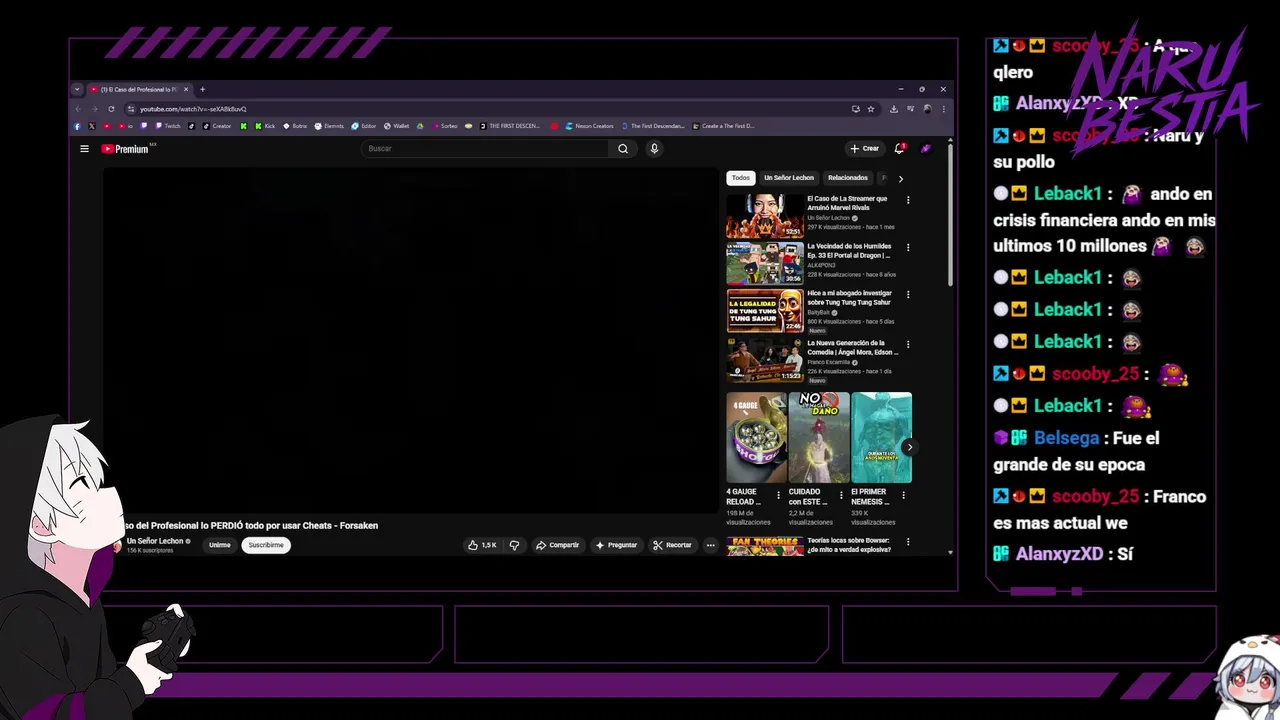
Task: Open the YouTube hamburger guide menu
Action: tap(85, 149)
